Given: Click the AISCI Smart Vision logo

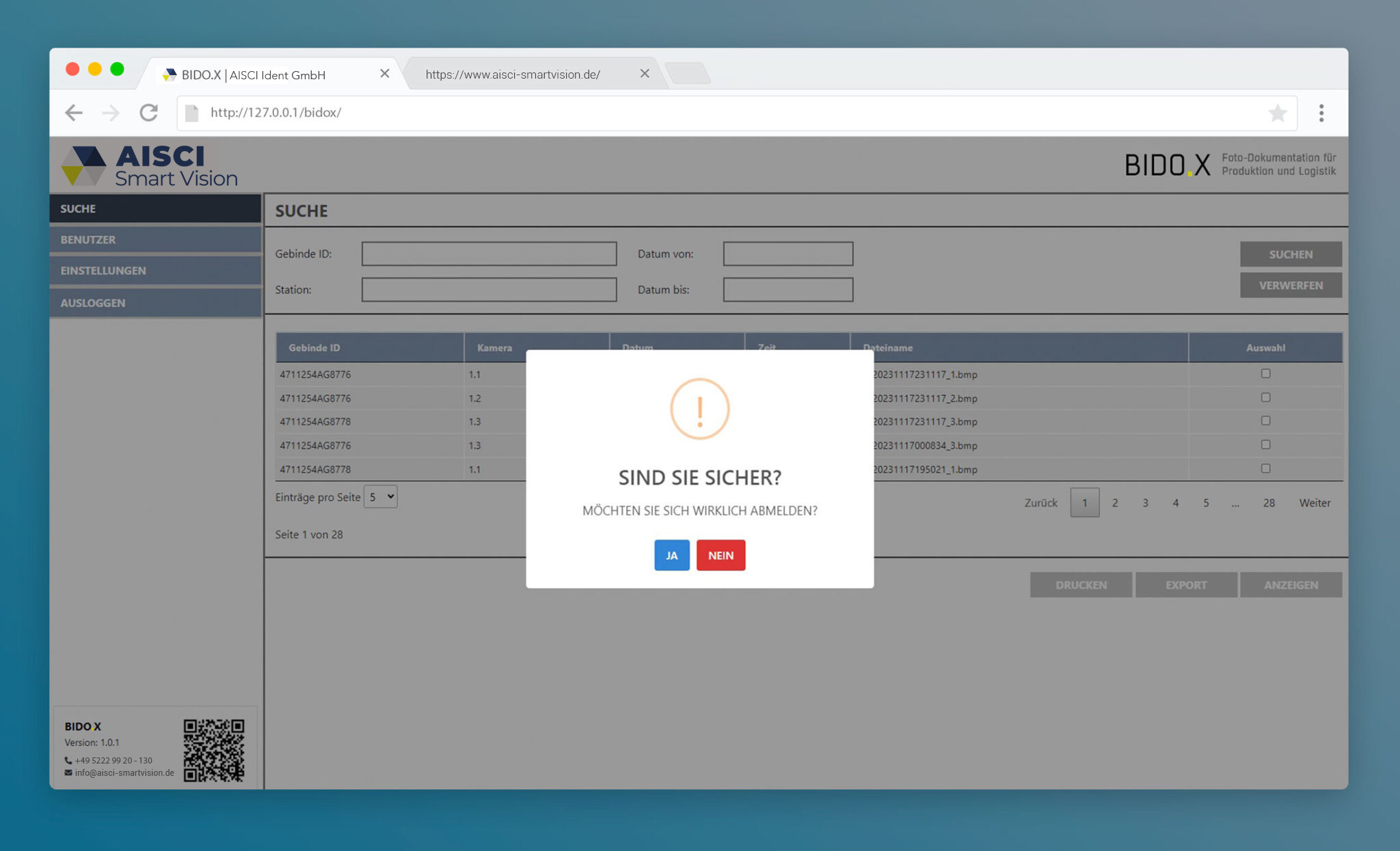Looking at the screenshot, I should tap(149, 165).
